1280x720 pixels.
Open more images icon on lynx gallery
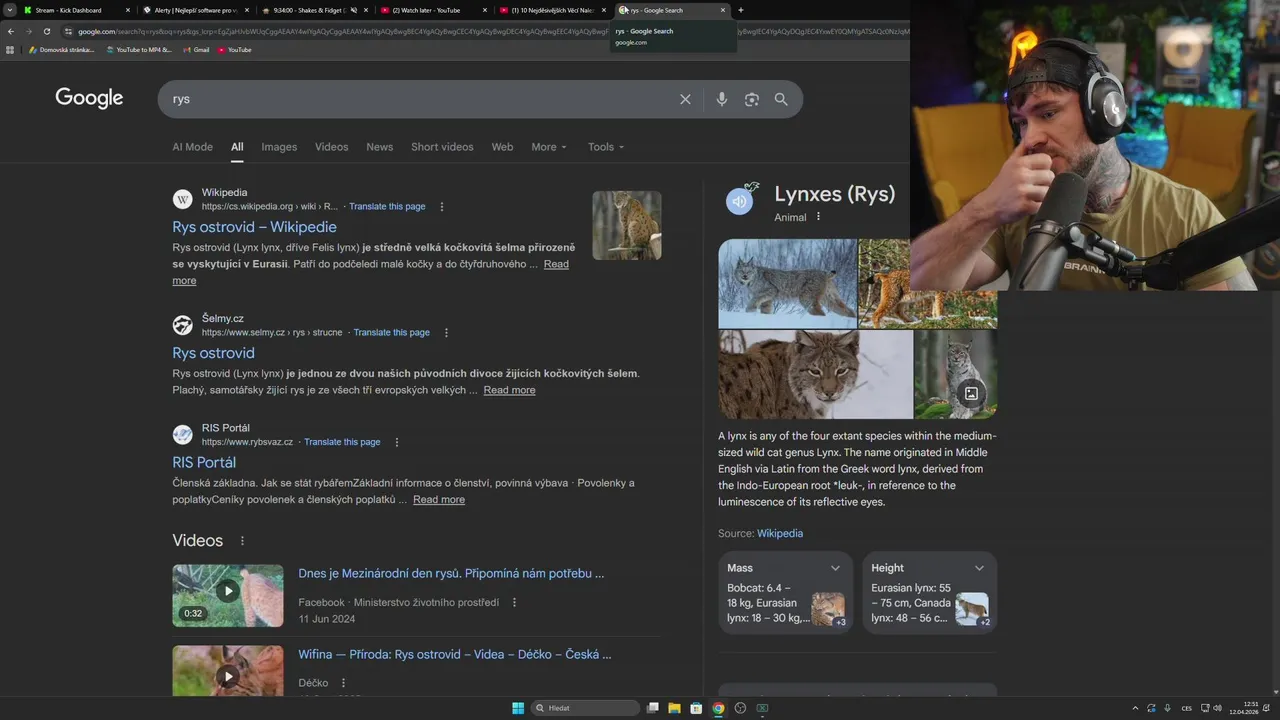(x=971, y=393)
